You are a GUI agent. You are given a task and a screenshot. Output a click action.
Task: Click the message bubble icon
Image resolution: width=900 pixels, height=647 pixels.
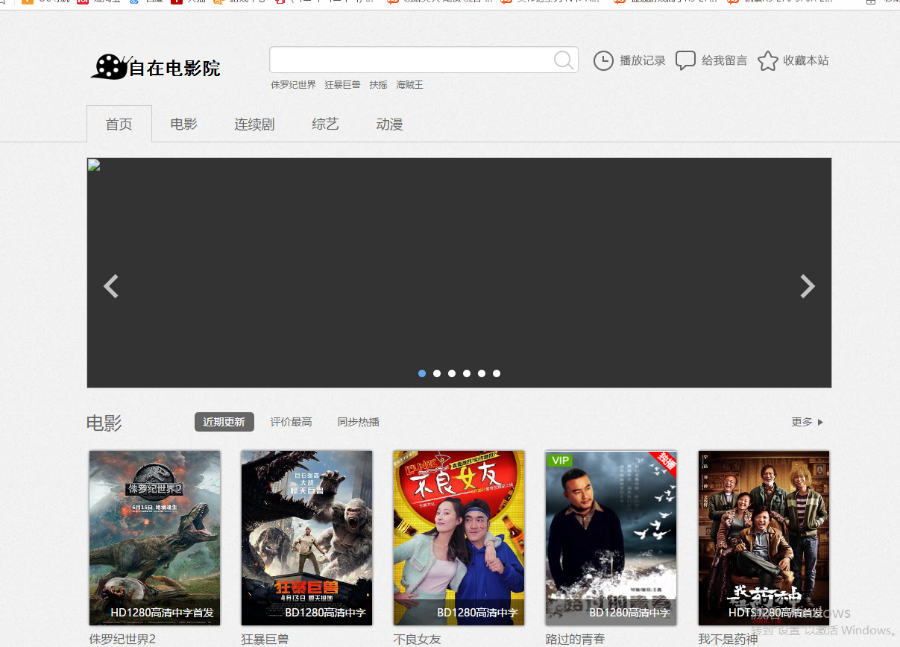pos(685,60)
